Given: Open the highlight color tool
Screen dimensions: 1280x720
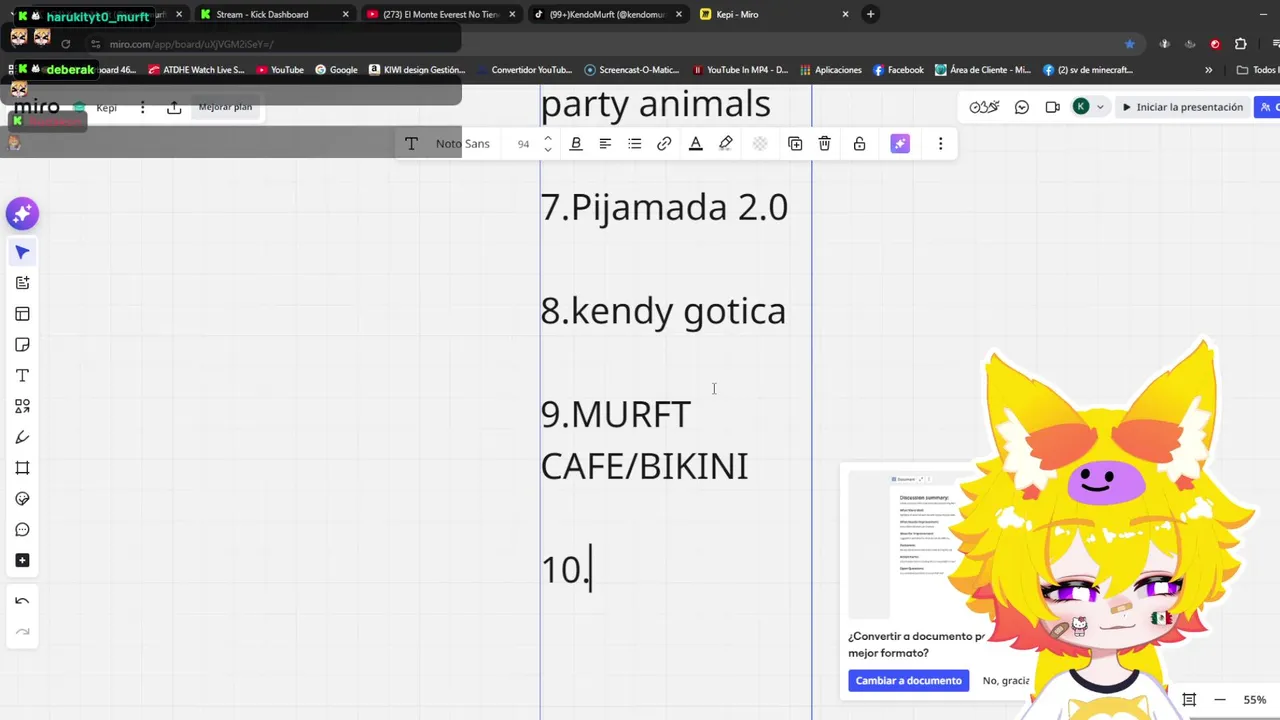Looking at the screenshot, I should (x=726, y=144).
